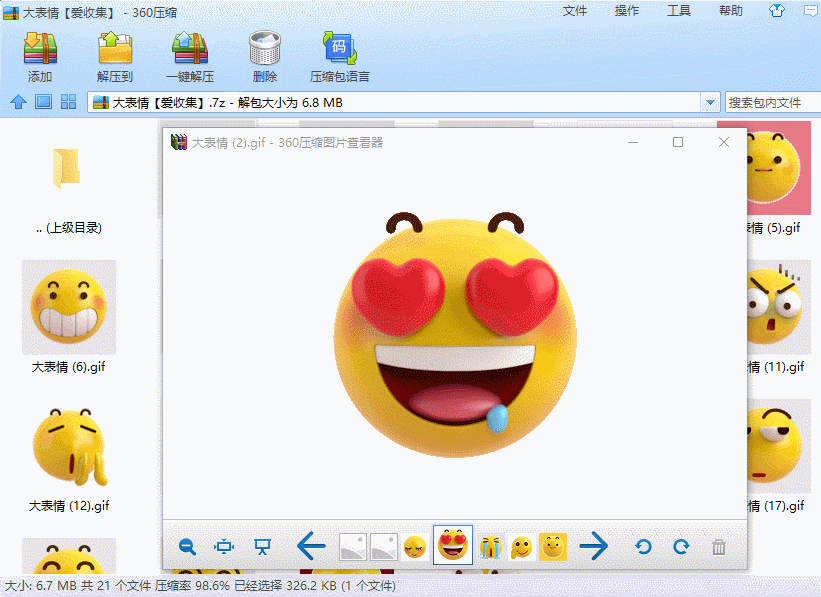
Task: Rotate the image clockwise
Action: (x=682, y=546)
